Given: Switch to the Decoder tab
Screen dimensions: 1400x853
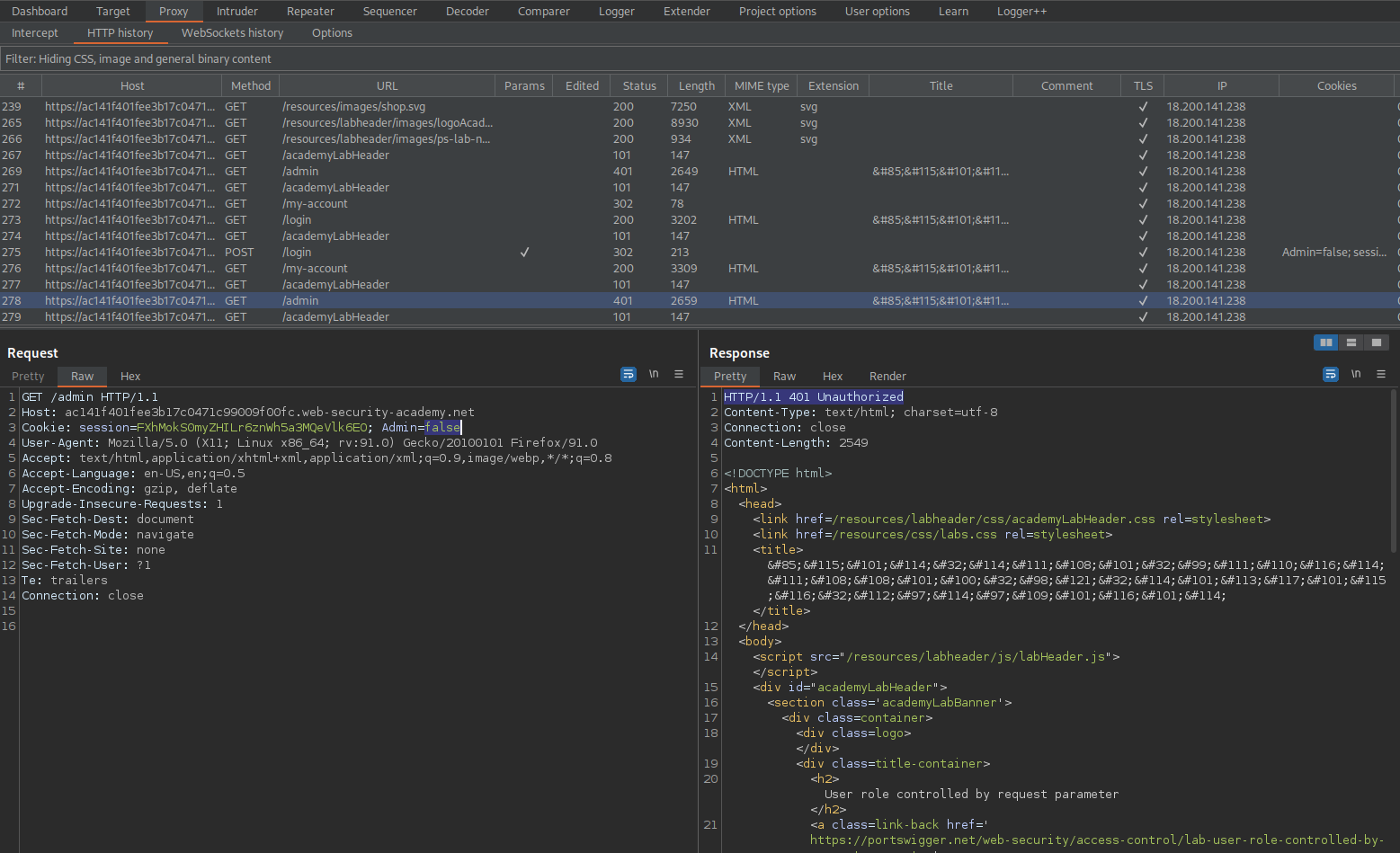Looking at the screenshot, I should click(468, 11).
